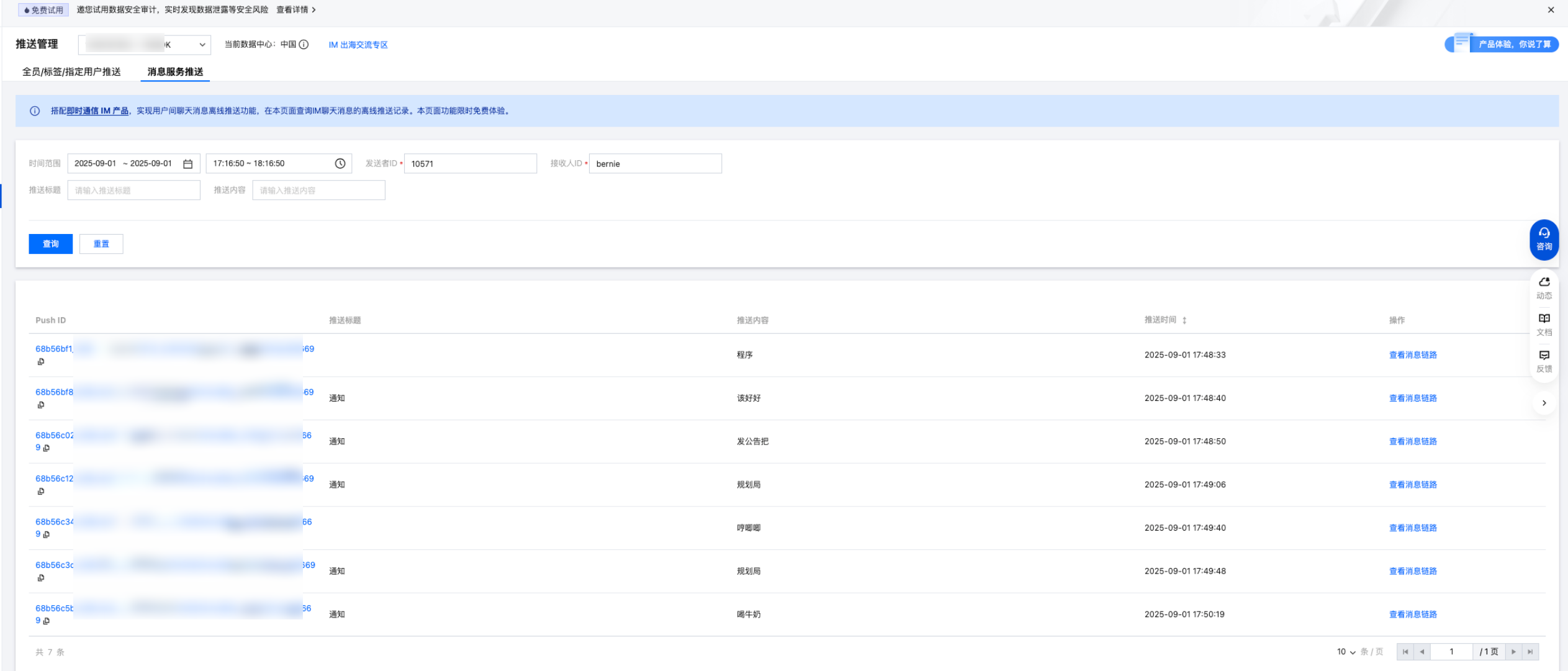Image resolution: width=1568 pixels, height=671 pixels.
Task: Click the clock icon in time range
Action: 340,163
